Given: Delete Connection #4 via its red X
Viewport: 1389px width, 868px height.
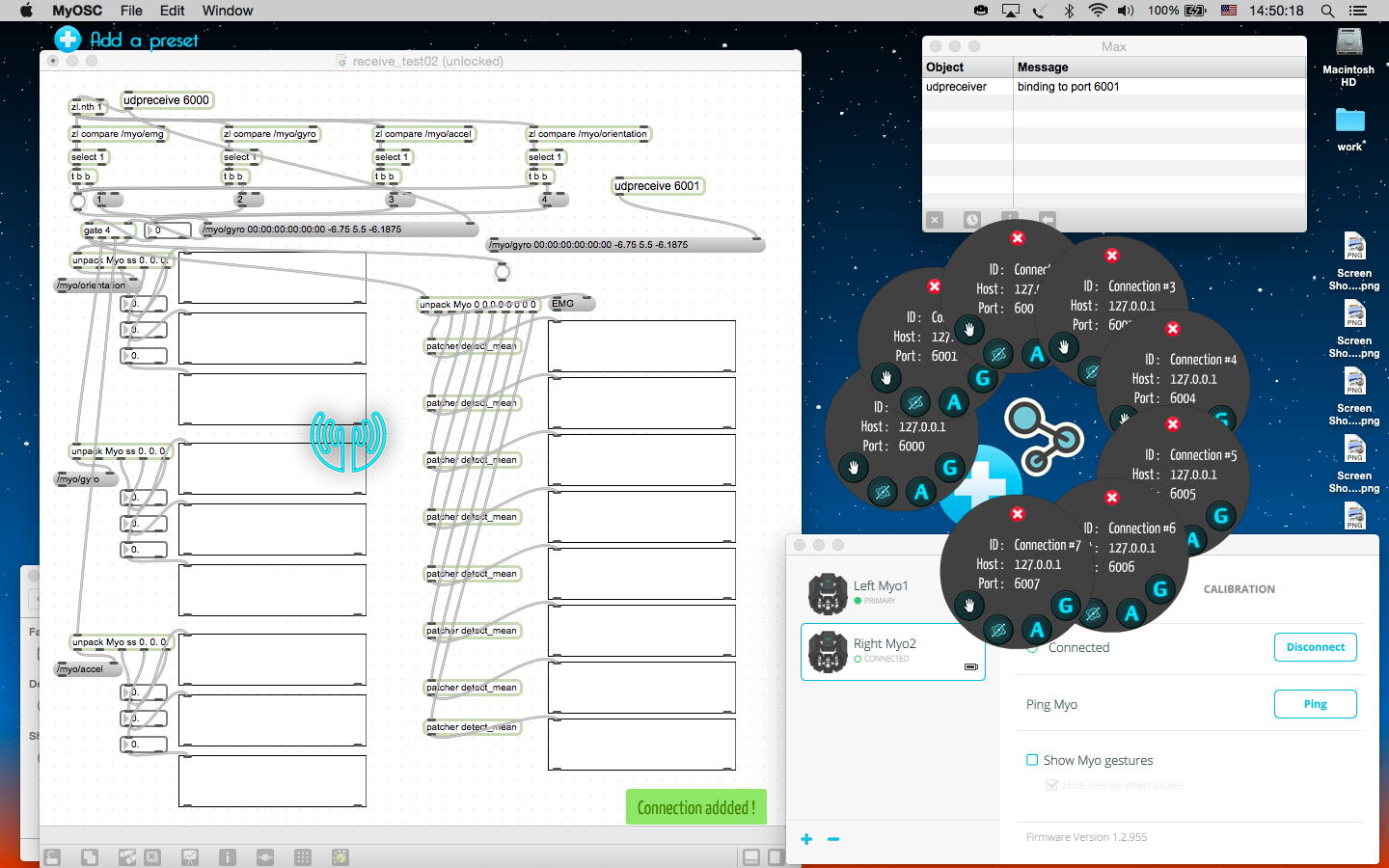Looking at the screenshot, I should point(1173,329).
